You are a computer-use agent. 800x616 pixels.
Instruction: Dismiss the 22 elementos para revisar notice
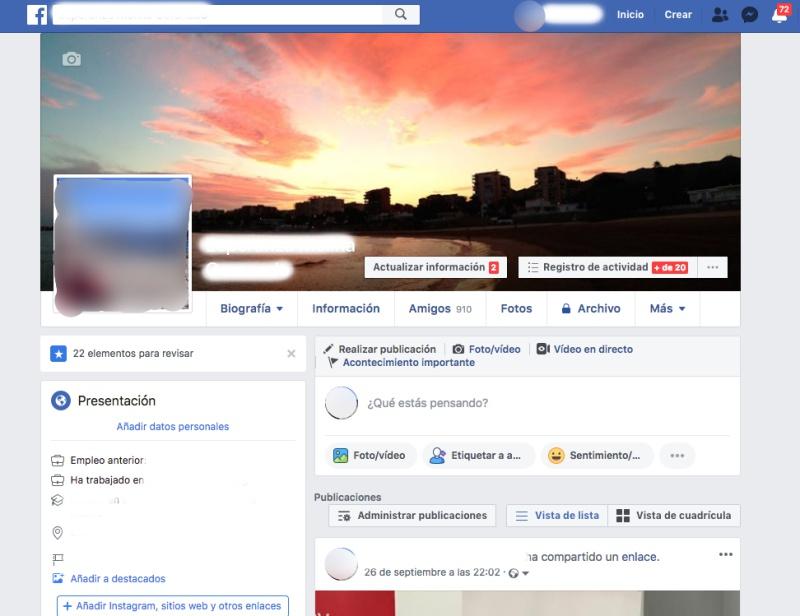291,354
